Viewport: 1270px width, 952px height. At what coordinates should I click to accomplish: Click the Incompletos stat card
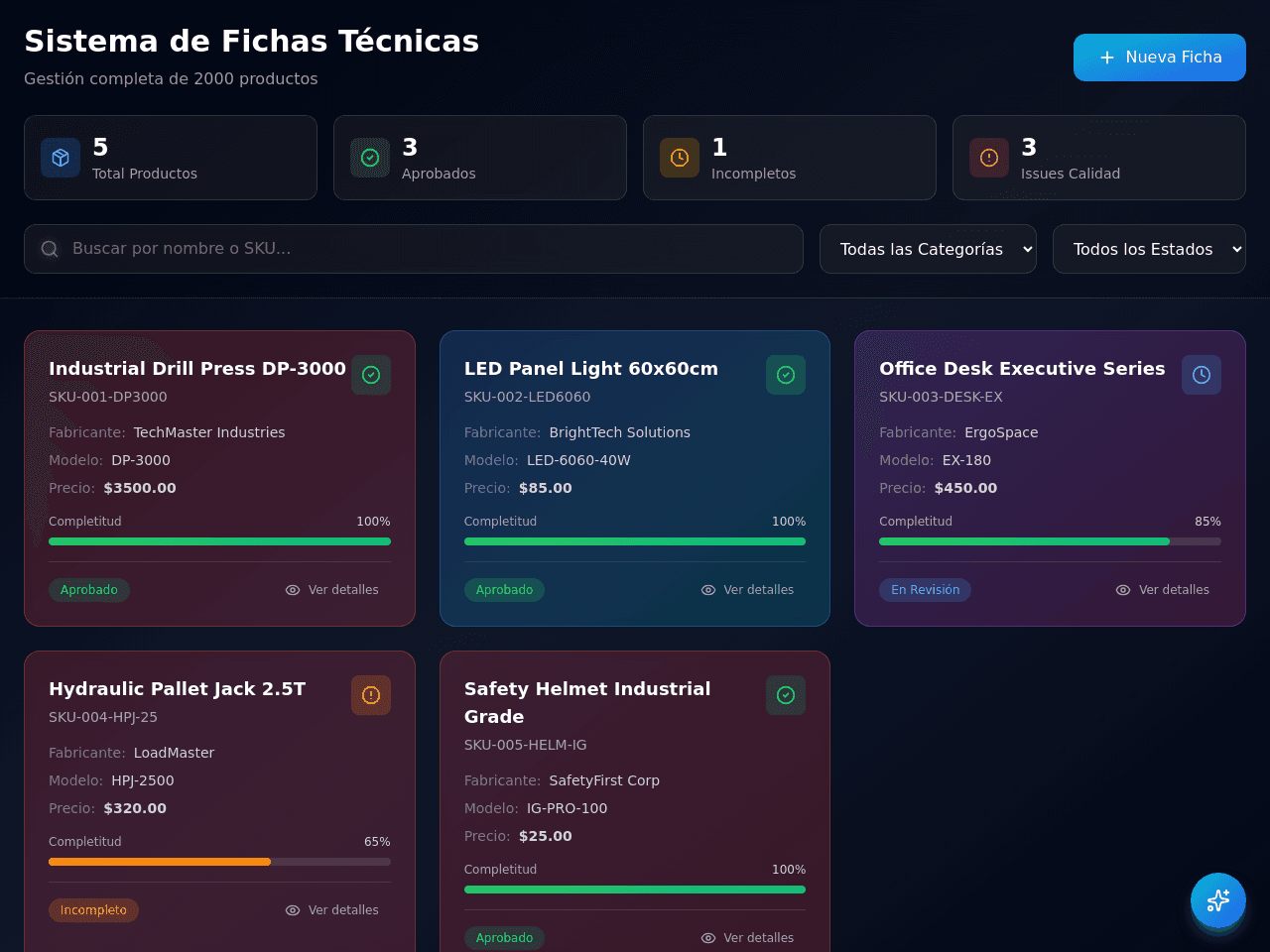pos(790,158)
